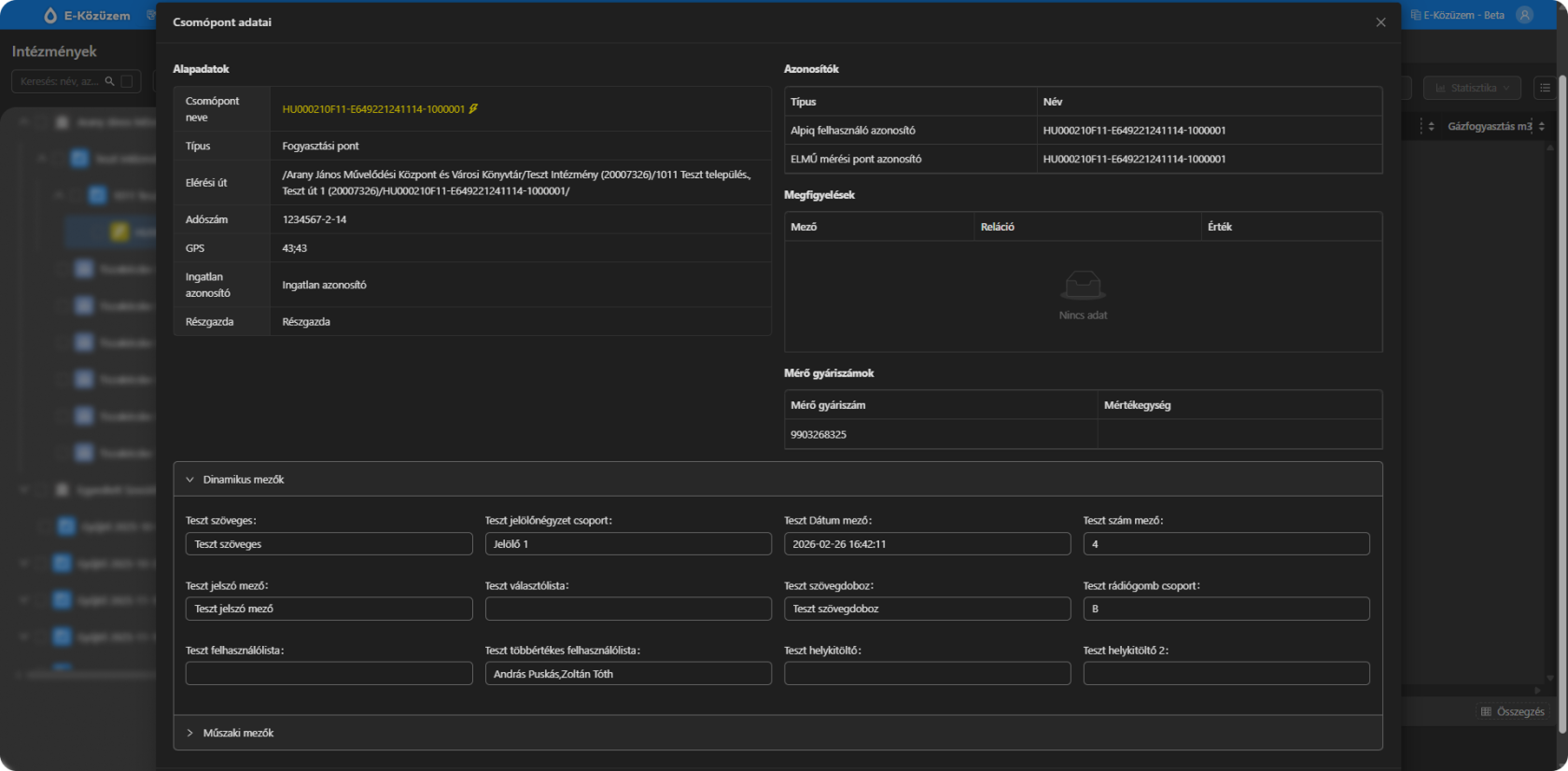Click the HU000210F11 node name link

coord(373,109)
